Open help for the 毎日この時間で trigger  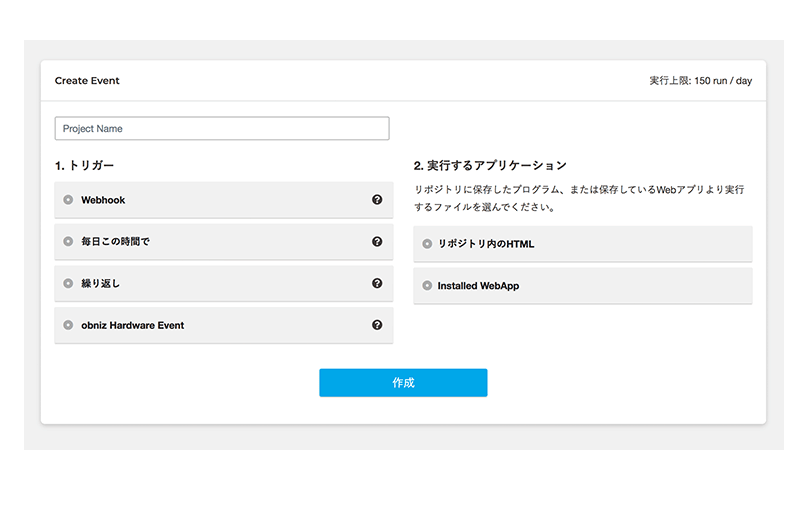pyautogui.click(x=377, y=242)
